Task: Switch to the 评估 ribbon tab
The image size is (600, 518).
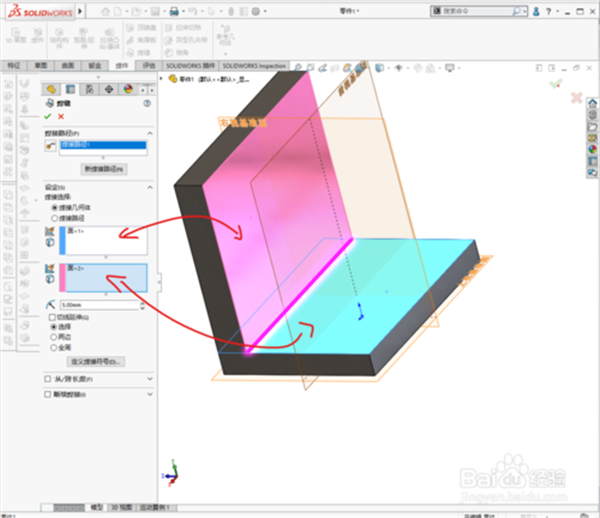Action: [149, 66]
